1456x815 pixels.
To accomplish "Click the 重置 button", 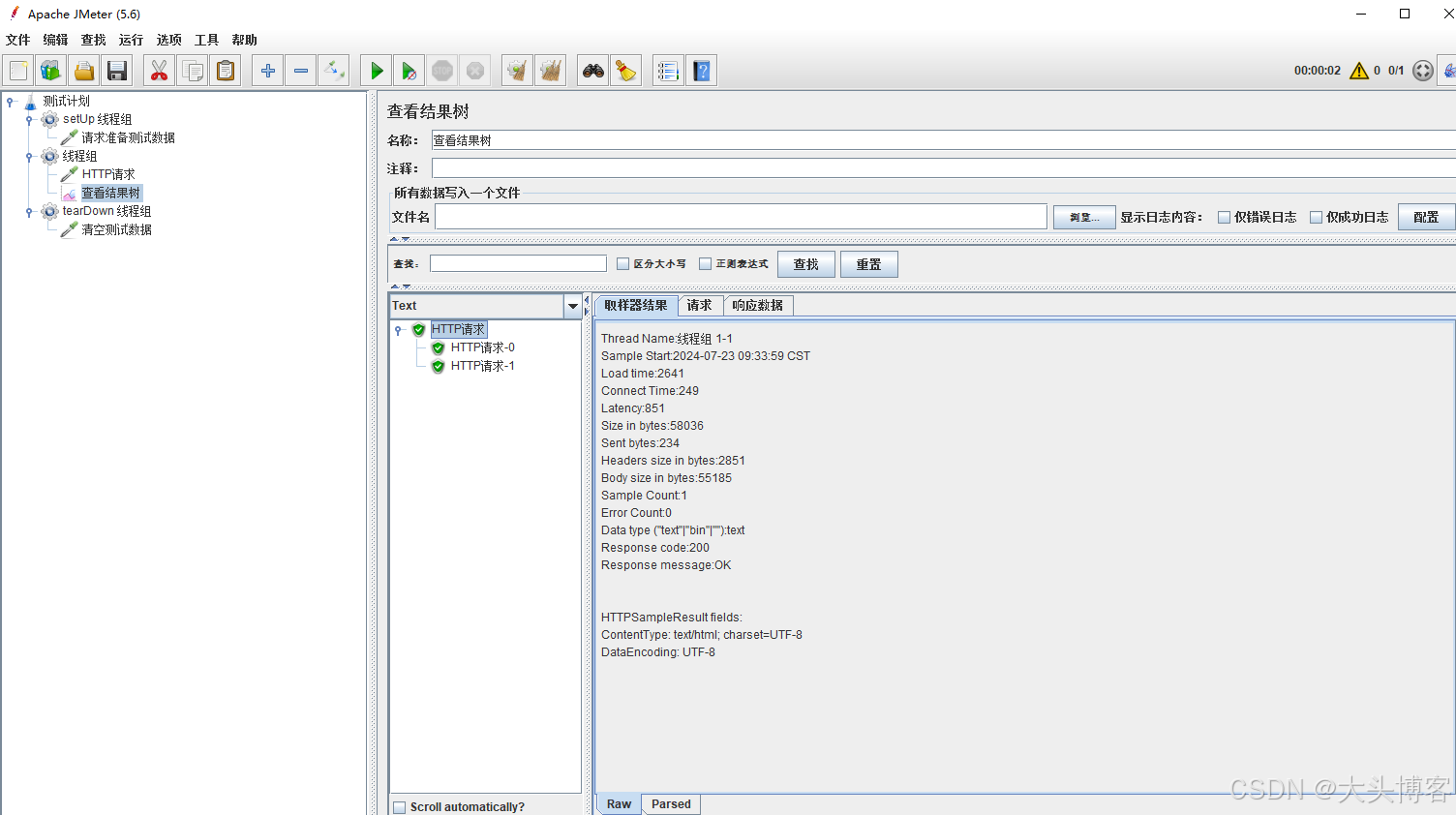I will 869,264.
